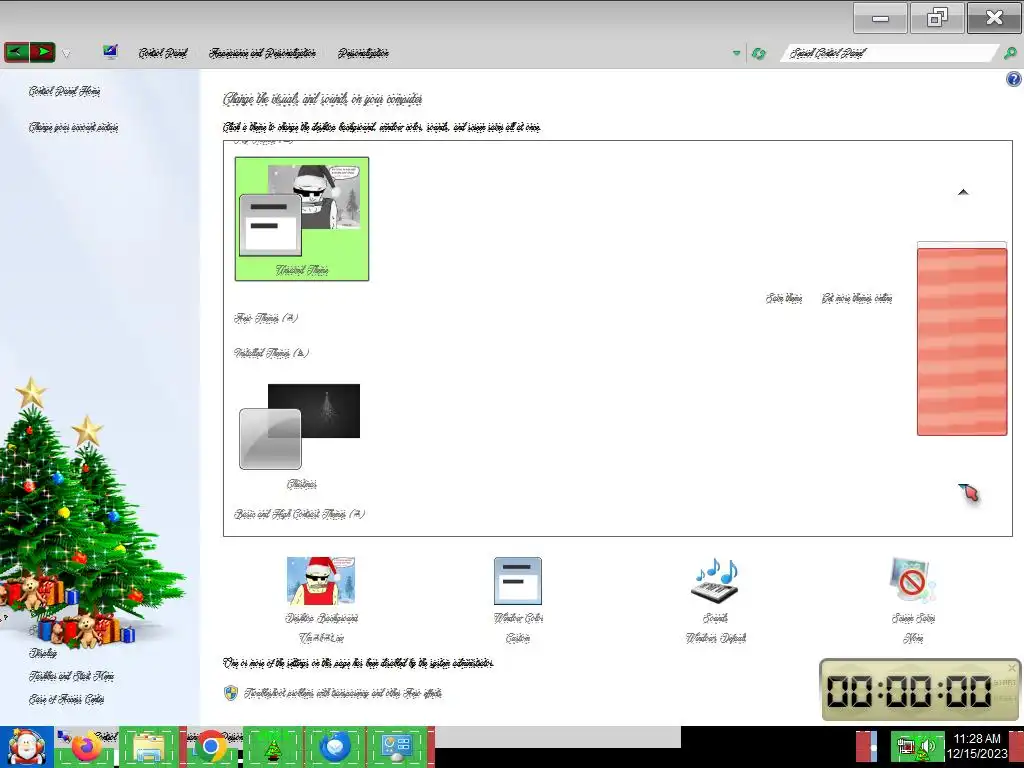Open the recent pages dropdown arrow
This screenshot has height=768, width=1024.
tap(67, 54)
